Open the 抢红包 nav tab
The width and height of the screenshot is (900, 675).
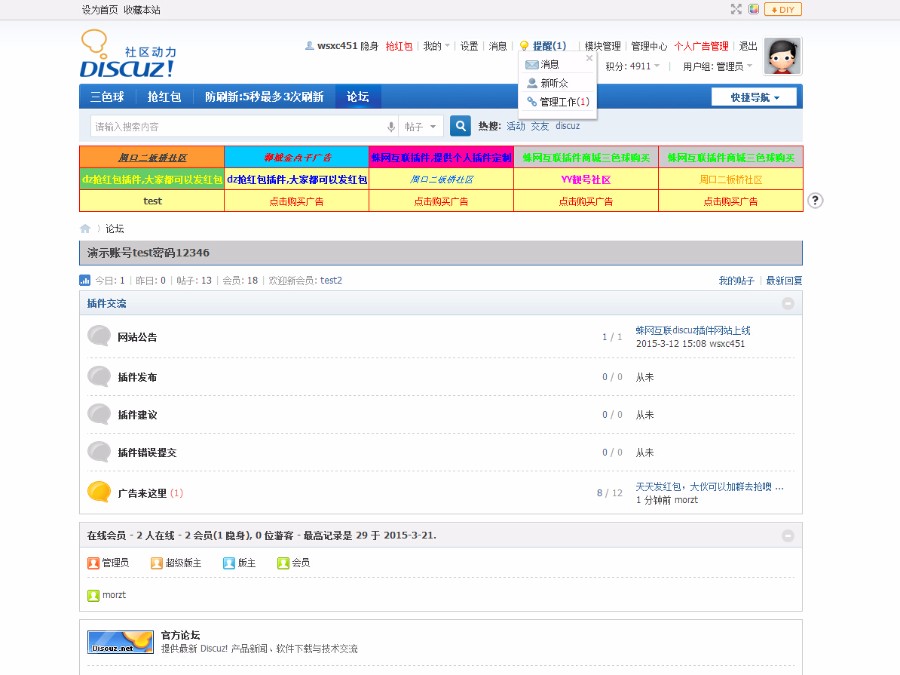(164, 96)
